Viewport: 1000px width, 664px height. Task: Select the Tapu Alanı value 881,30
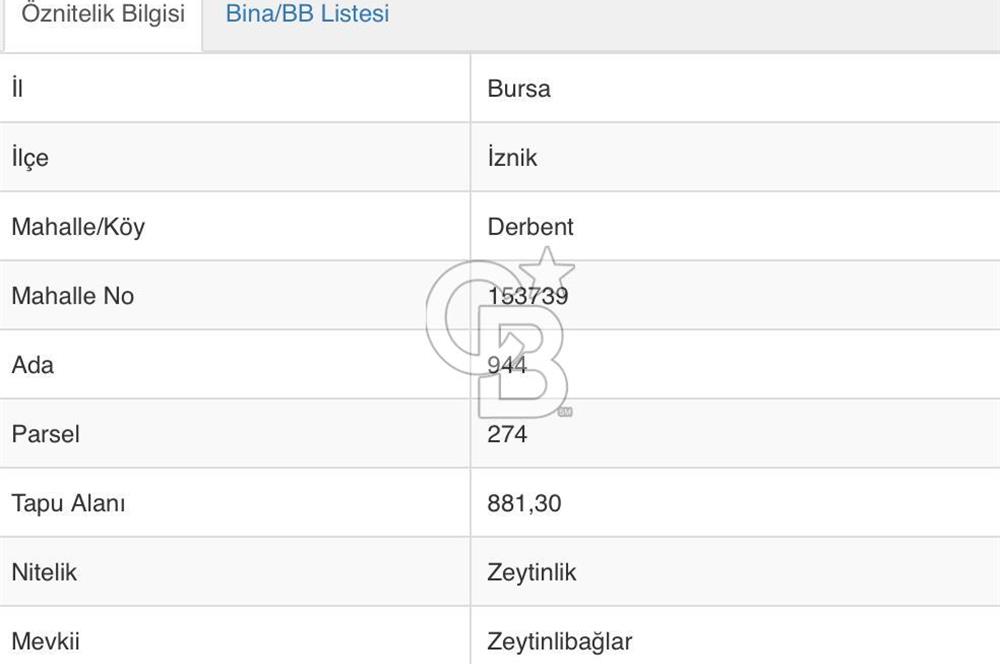pos(524,503)
